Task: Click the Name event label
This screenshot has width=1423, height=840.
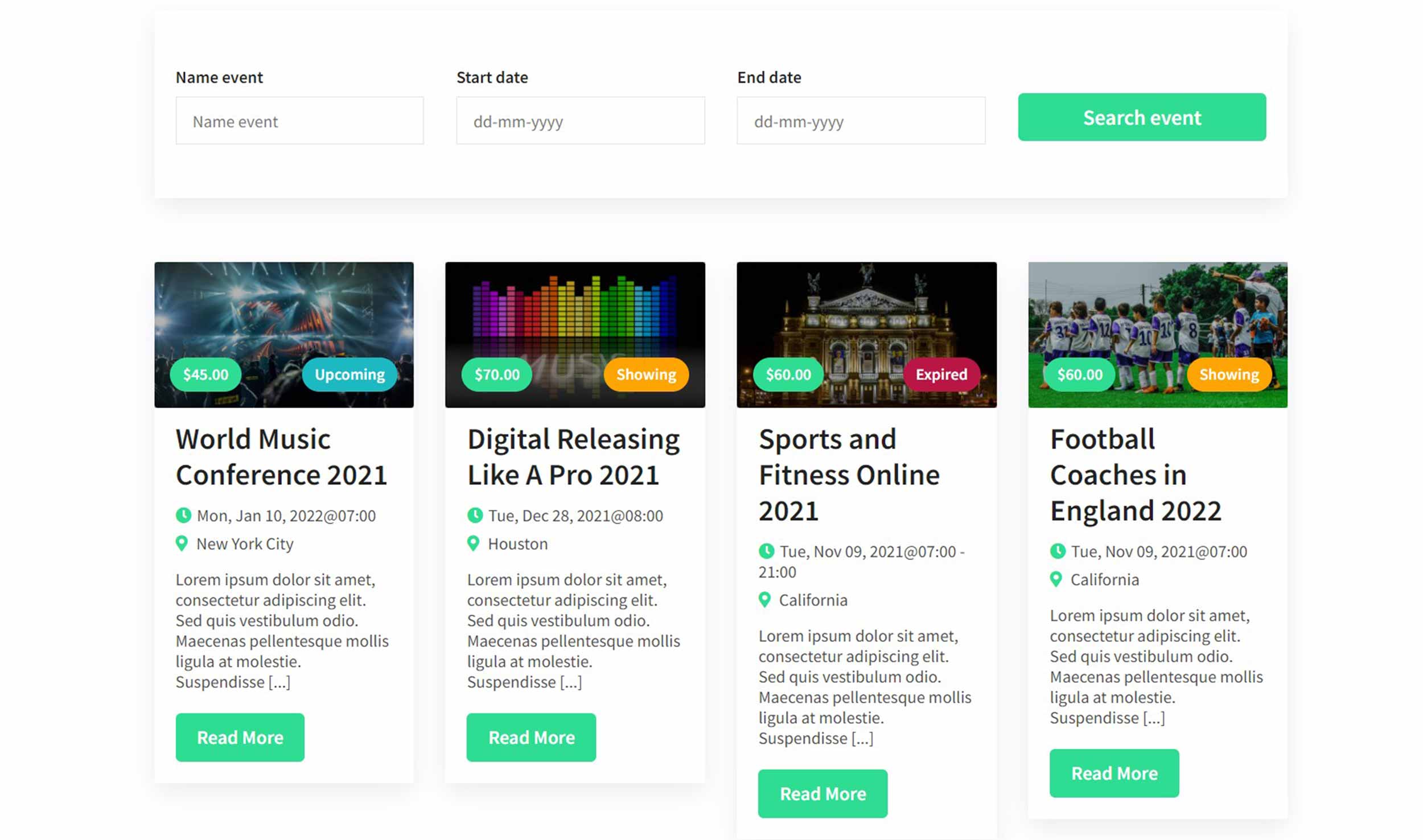Action: tap(219, 77)
